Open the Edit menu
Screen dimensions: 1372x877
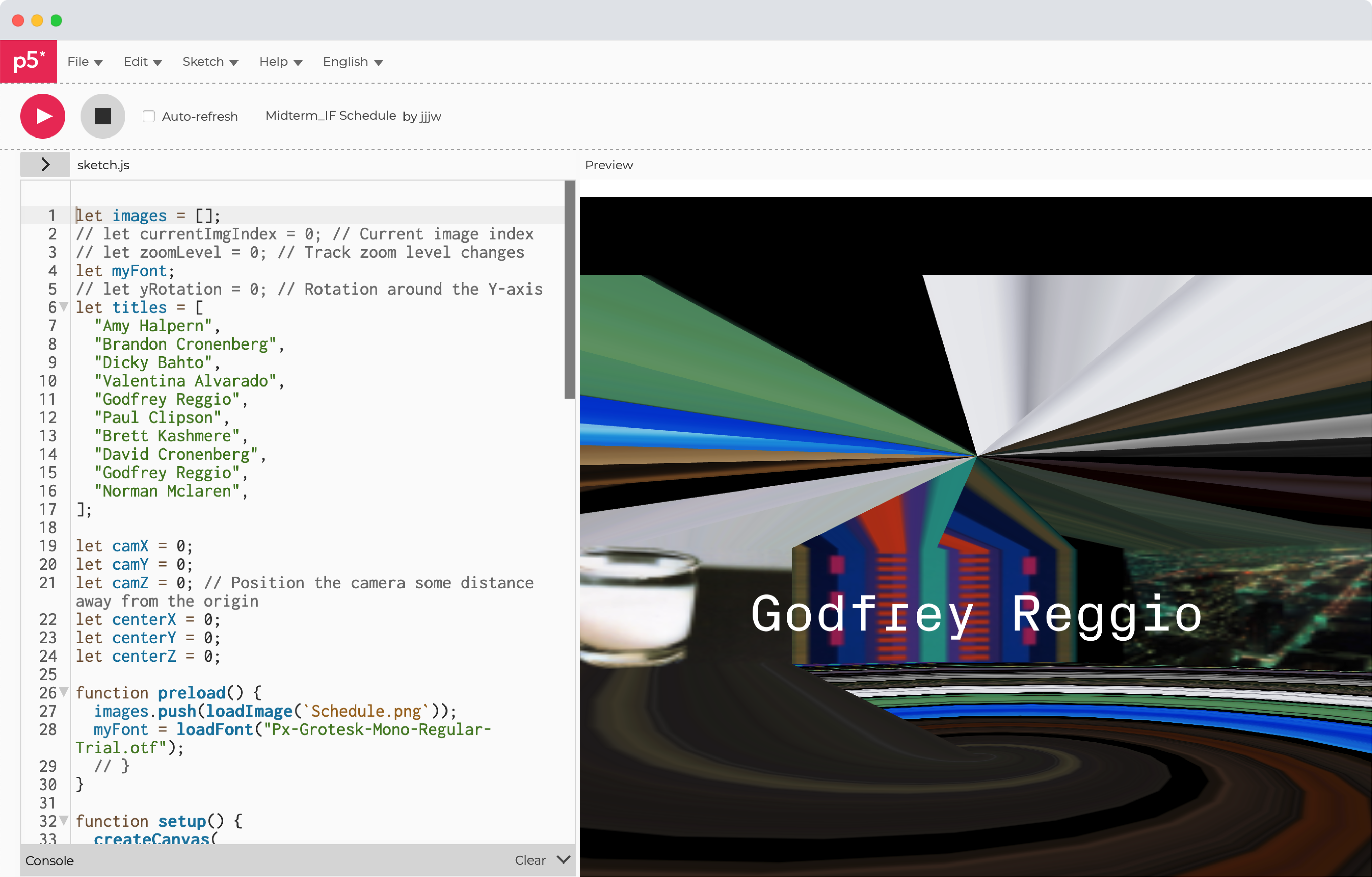coord(142,61)
